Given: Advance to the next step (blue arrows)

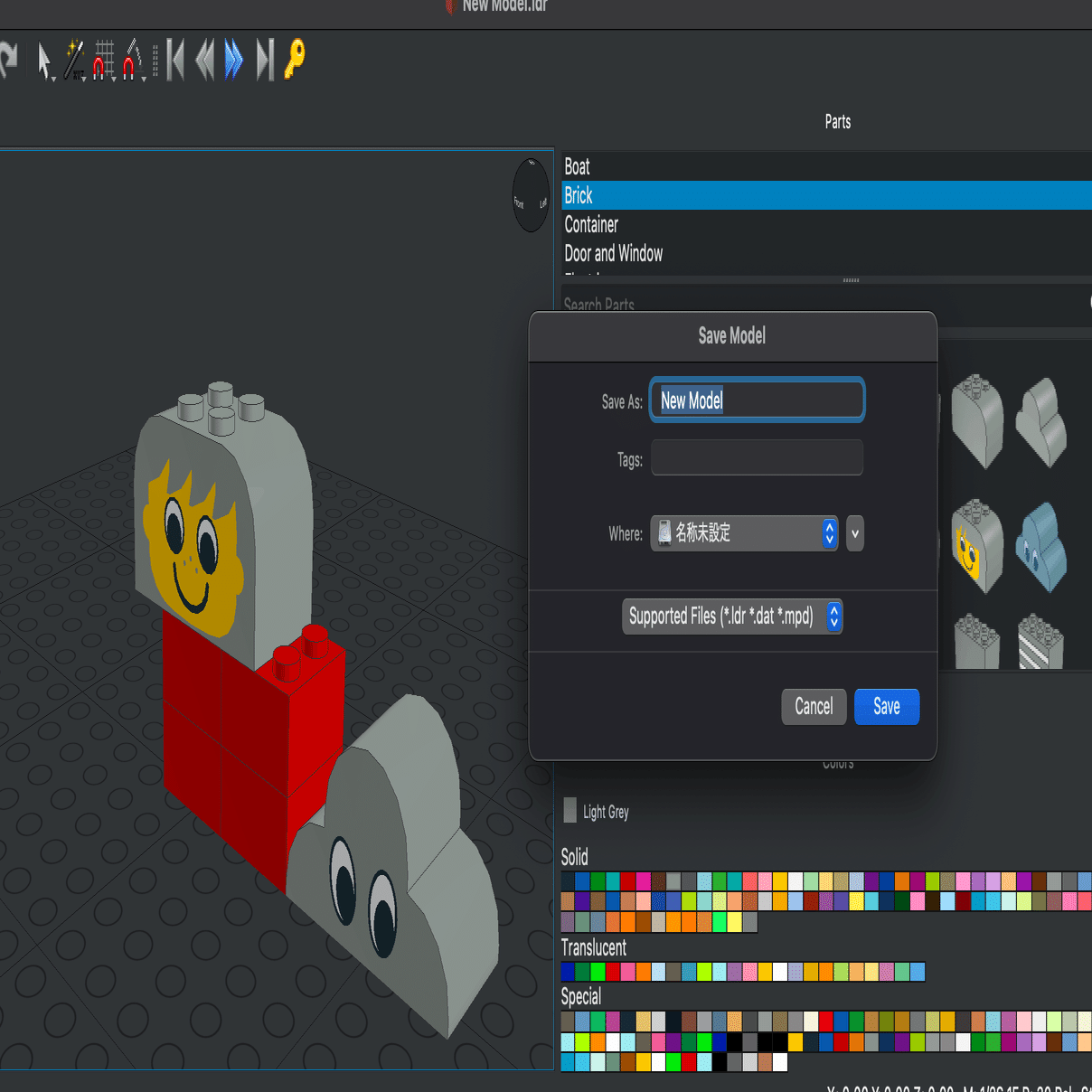Looking at the screenshot, I should [234, 60].
